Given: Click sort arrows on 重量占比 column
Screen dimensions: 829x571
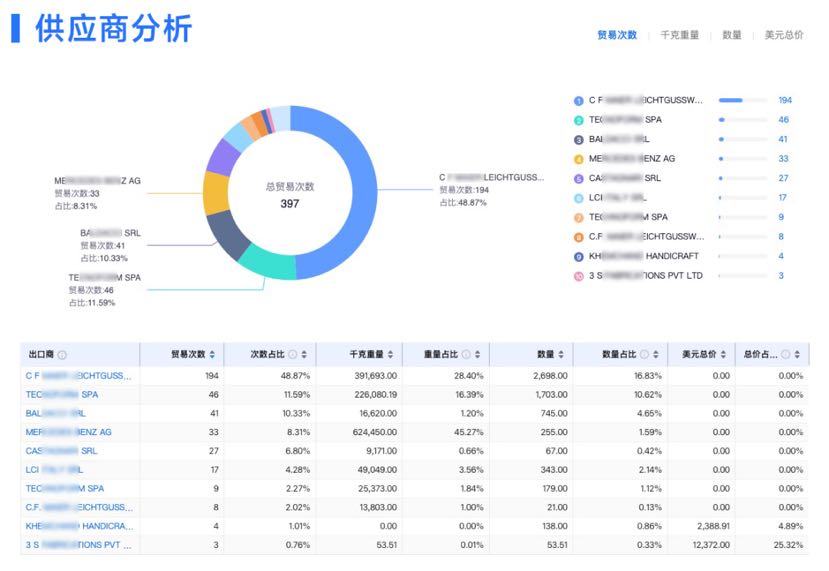Looking at the screenshot, I should [x=478, y=355].
